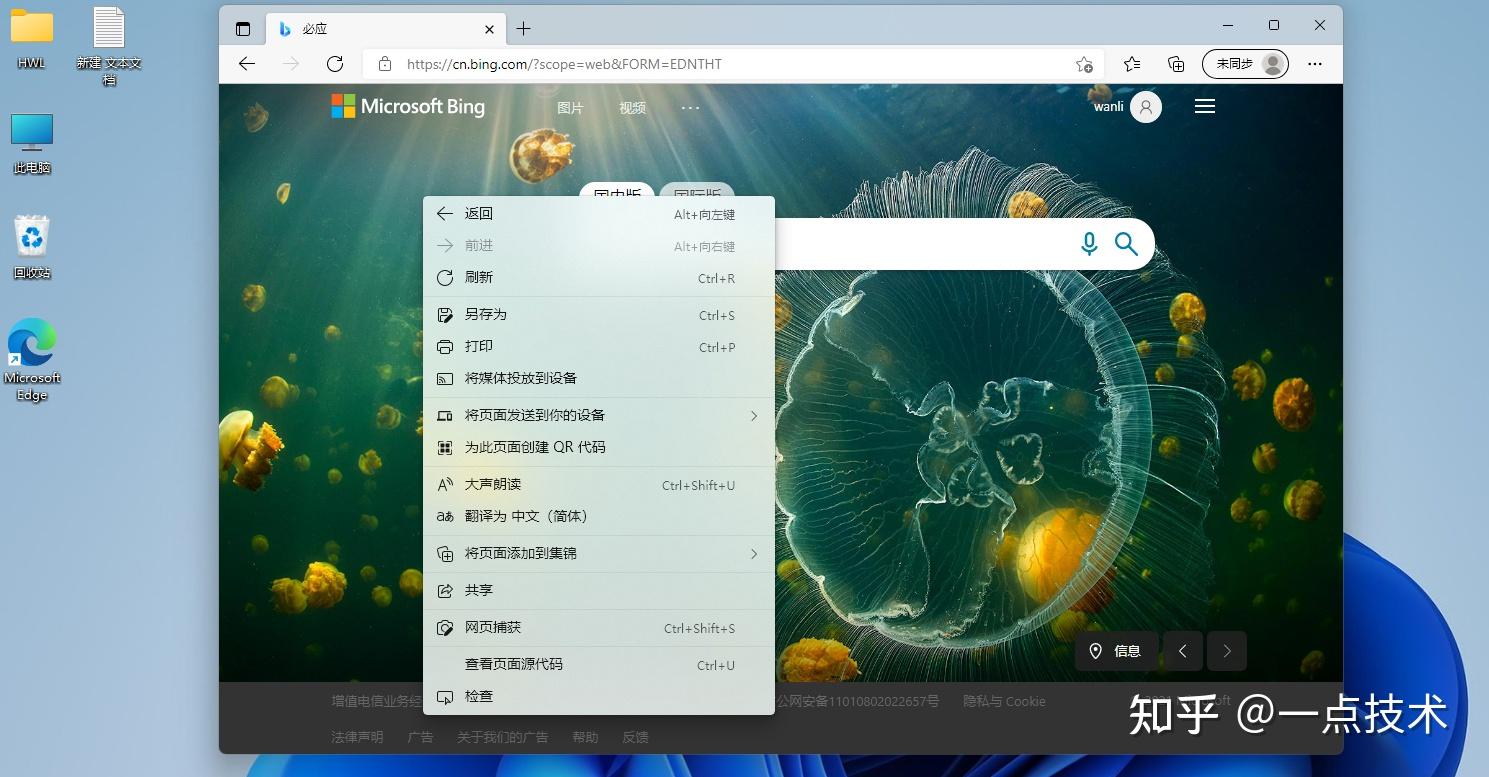
Task: Choose 将媒体投放到设备 in the context menu
Action: coord(599,378)
